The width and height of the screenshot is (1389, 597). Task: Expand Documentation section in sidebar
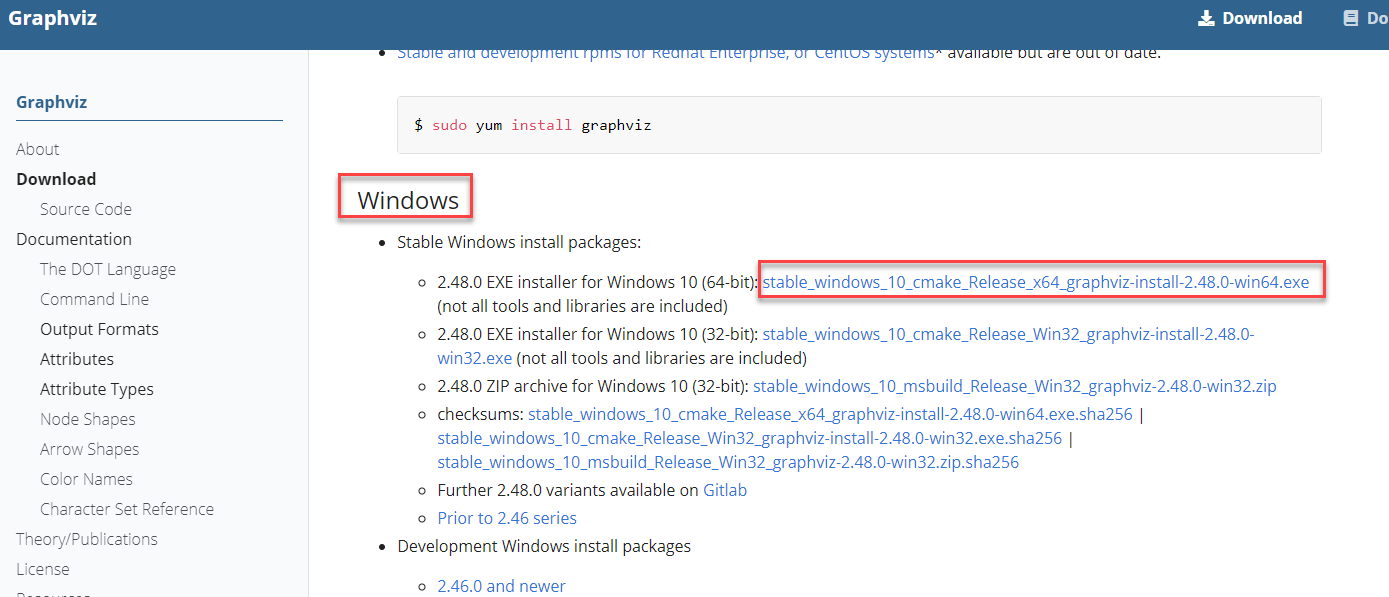click(74, 239)
